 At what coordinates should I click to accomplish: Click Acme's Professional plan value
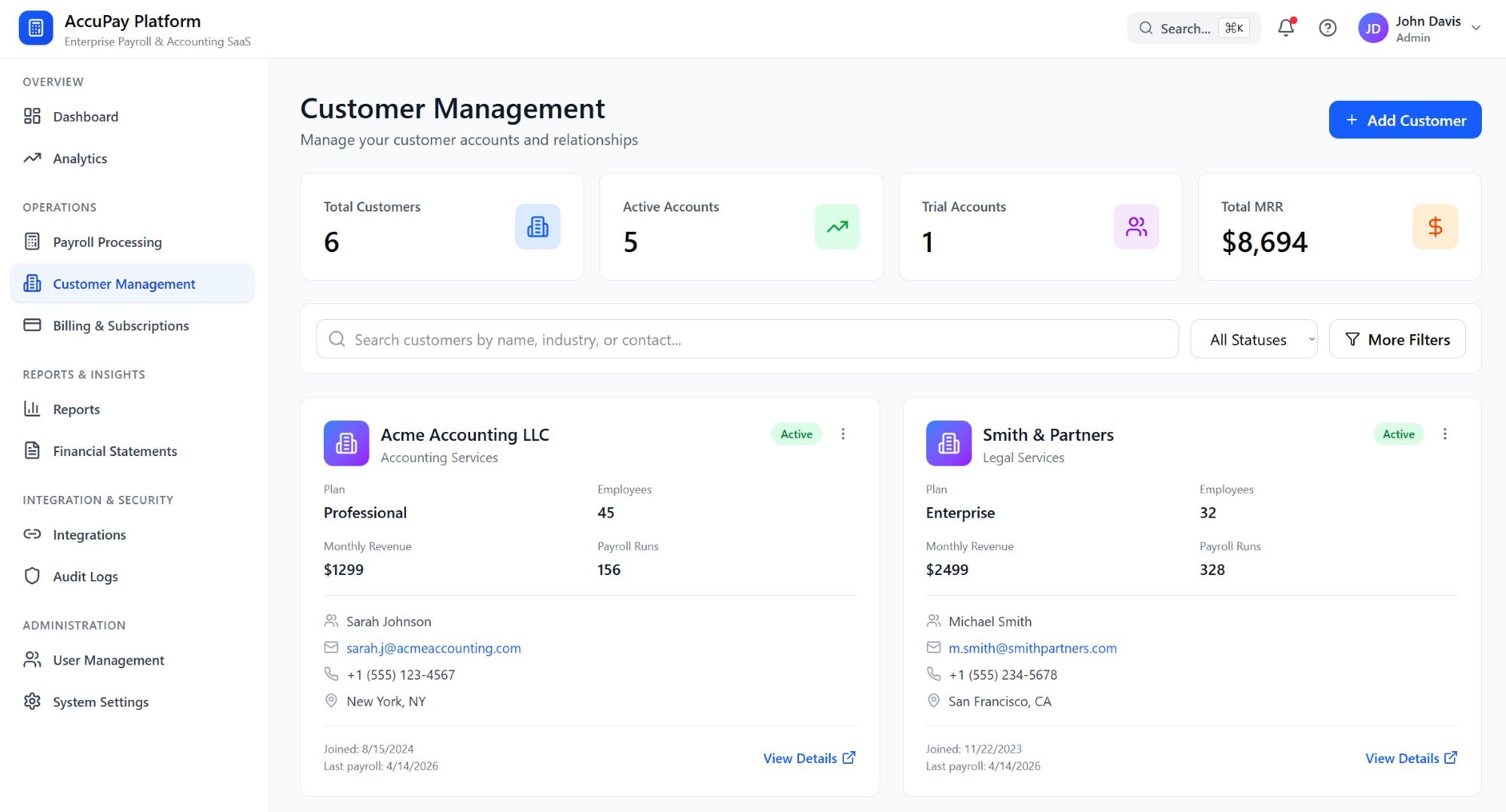point(365,512)
